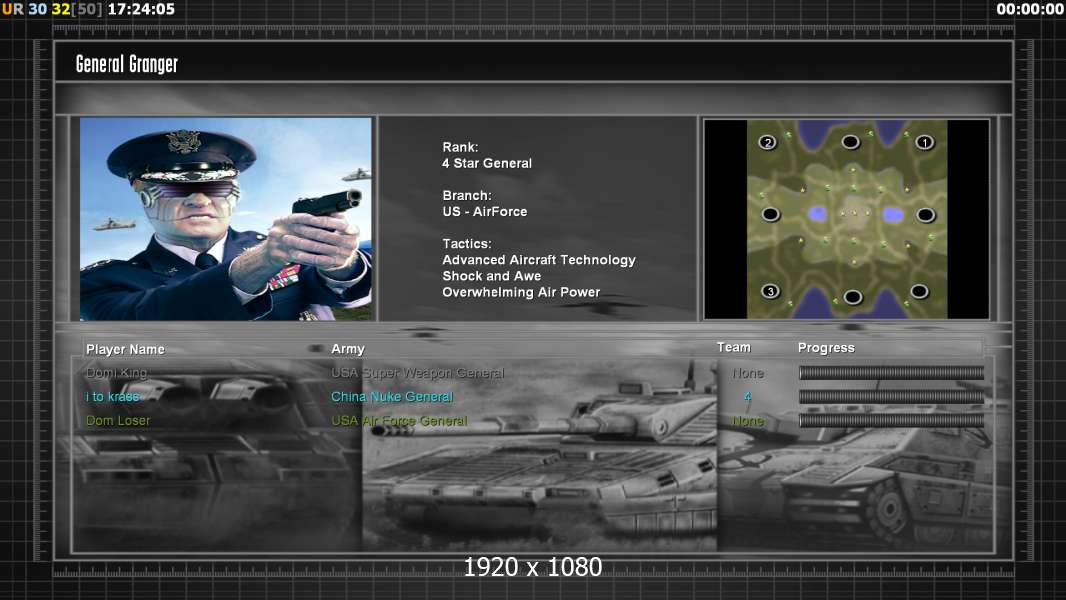
Task: Click the 'Rank:' label
Action: pyautogui.click(x=460, y=147)
